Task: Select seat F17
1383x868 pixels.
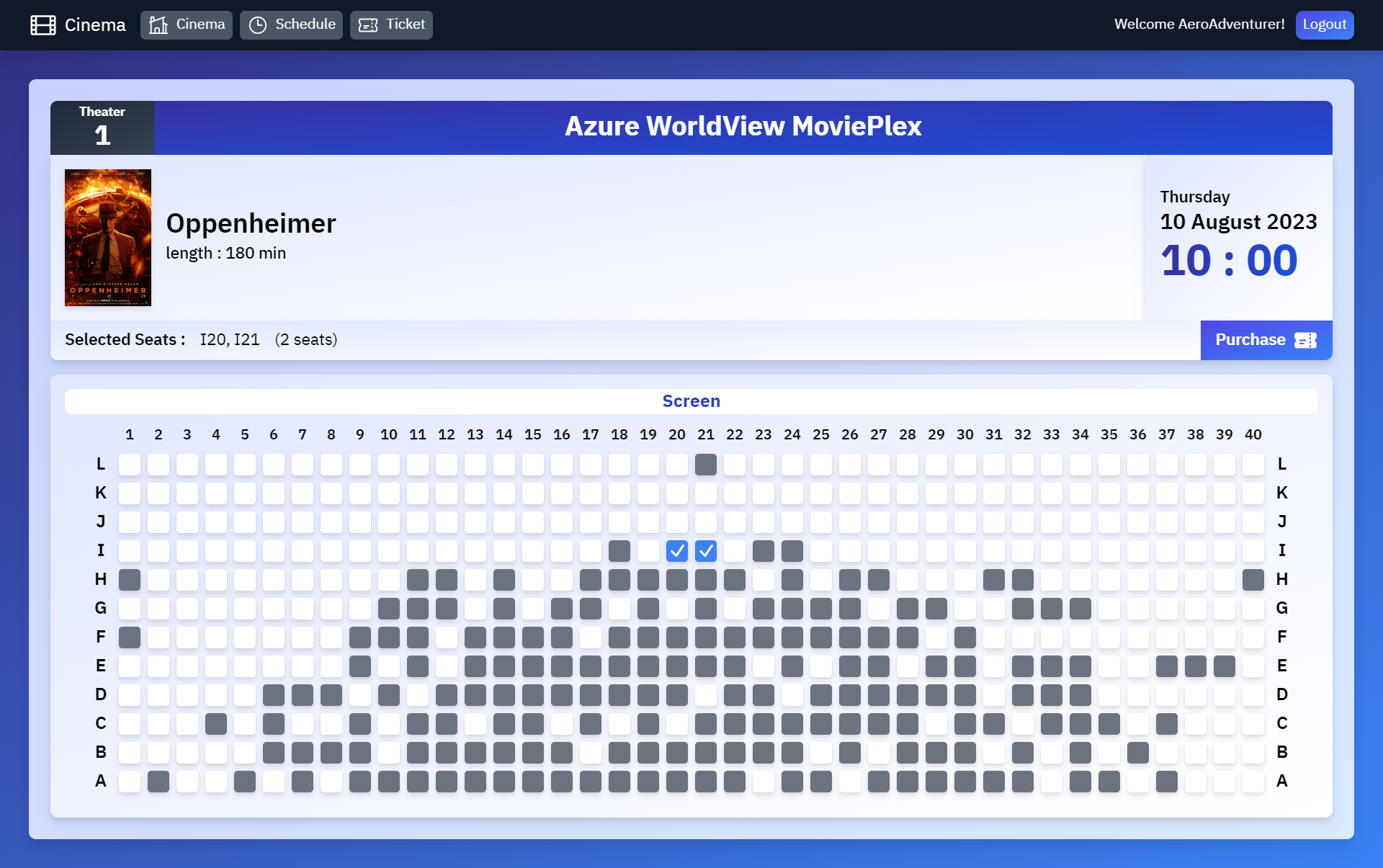Action: click(591, 637)
